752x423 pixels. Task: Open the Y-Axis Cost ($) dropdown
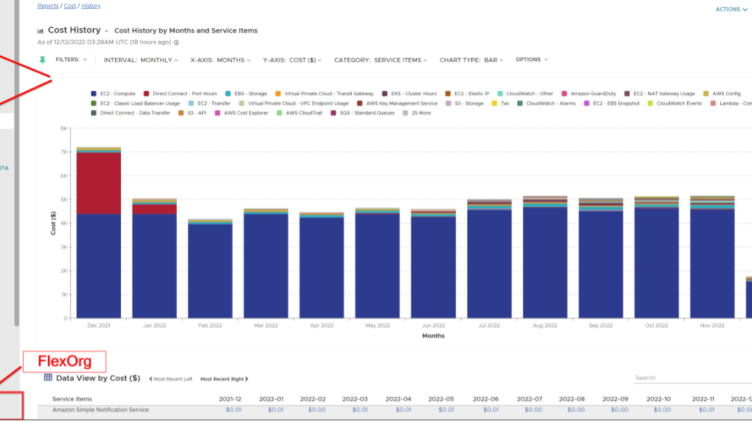[x=292, y=60]
